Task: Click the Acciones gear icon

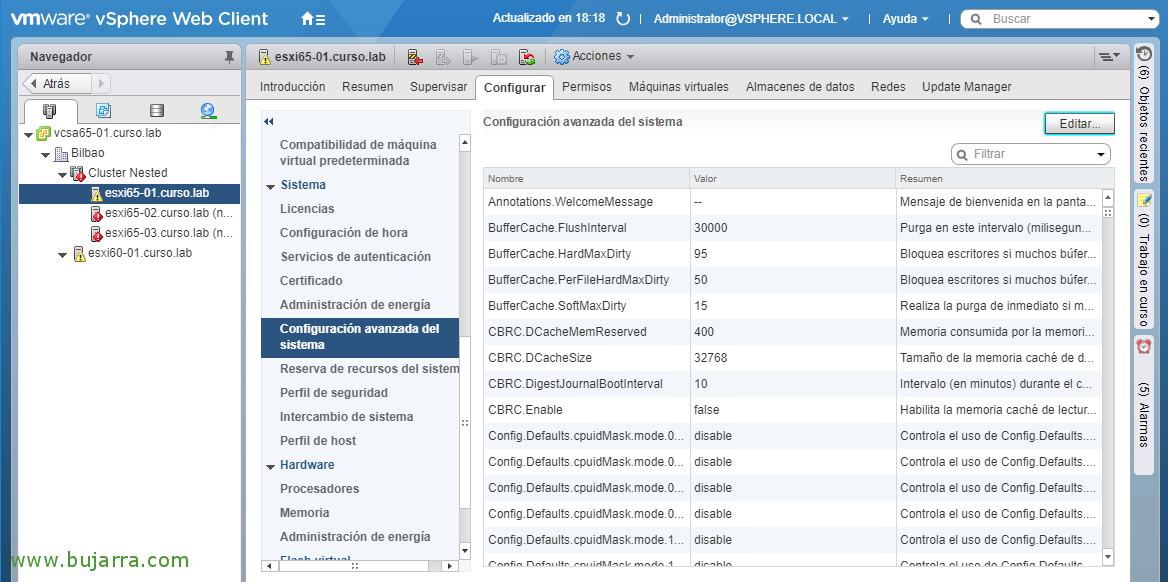Action: (562, 57)
